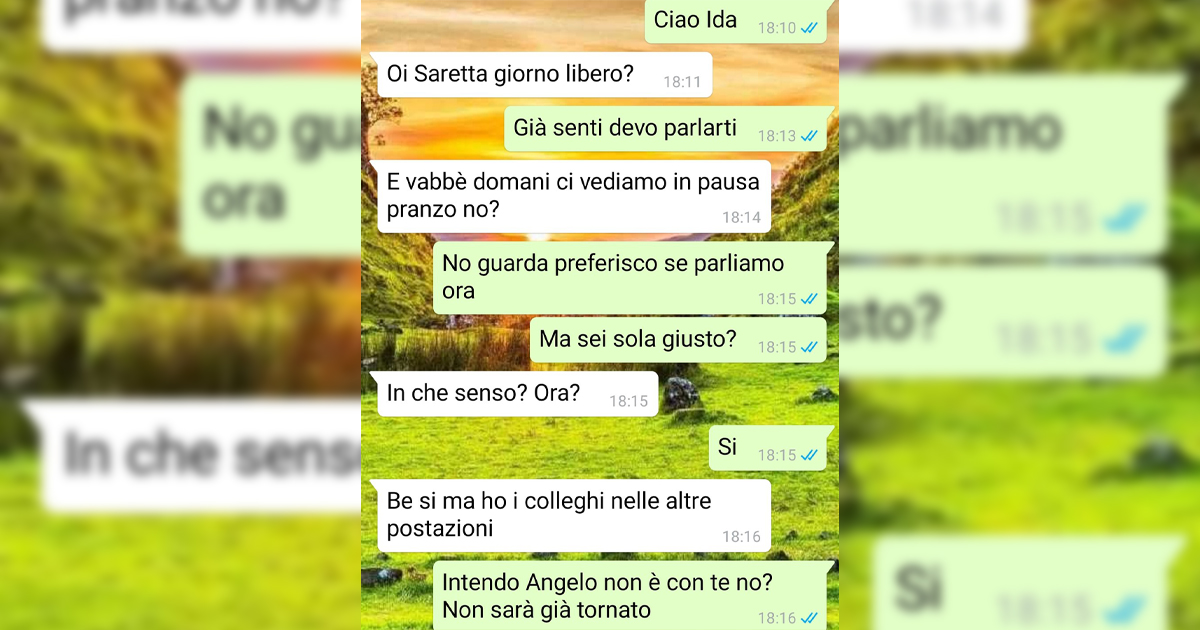This screenshot has height=630, width=1200.
Task: Click the read ticks on 'No guarda preferisco' message
Action: click(810, 299)
